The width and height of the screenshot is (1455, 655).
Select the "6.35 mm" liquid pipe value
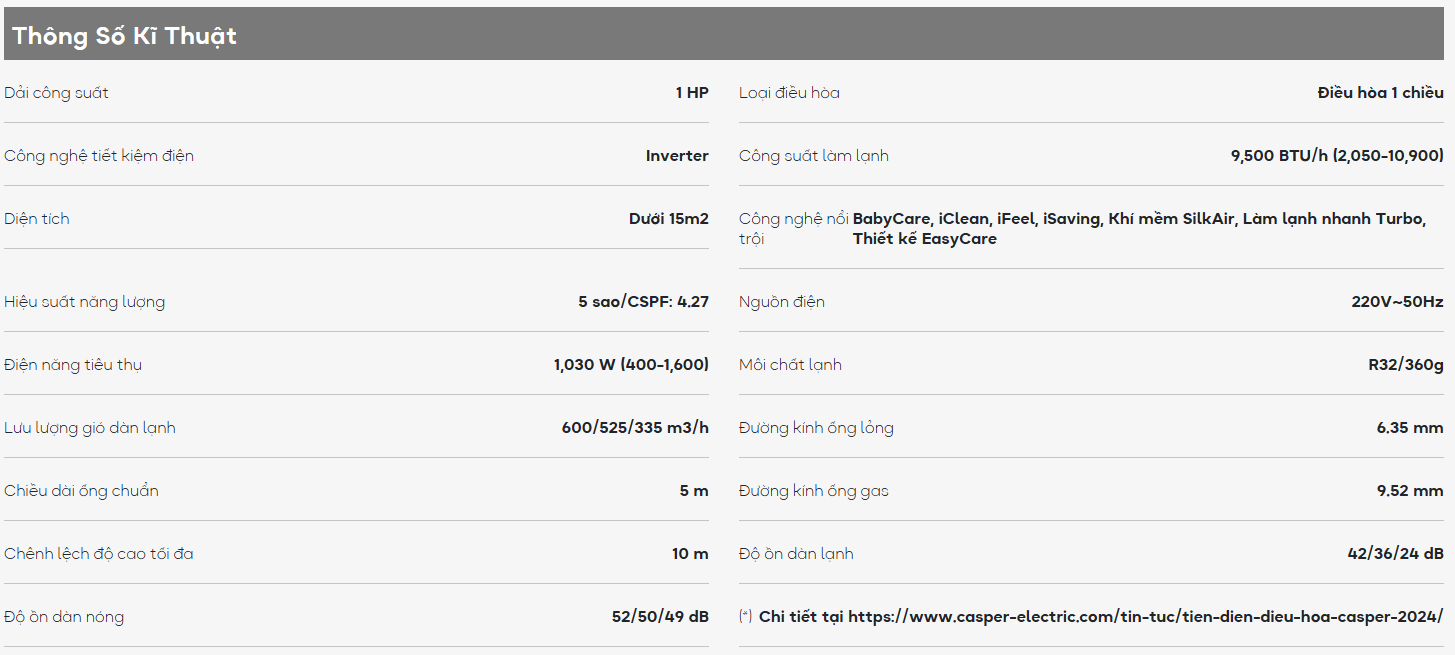tap(1410, 428)
